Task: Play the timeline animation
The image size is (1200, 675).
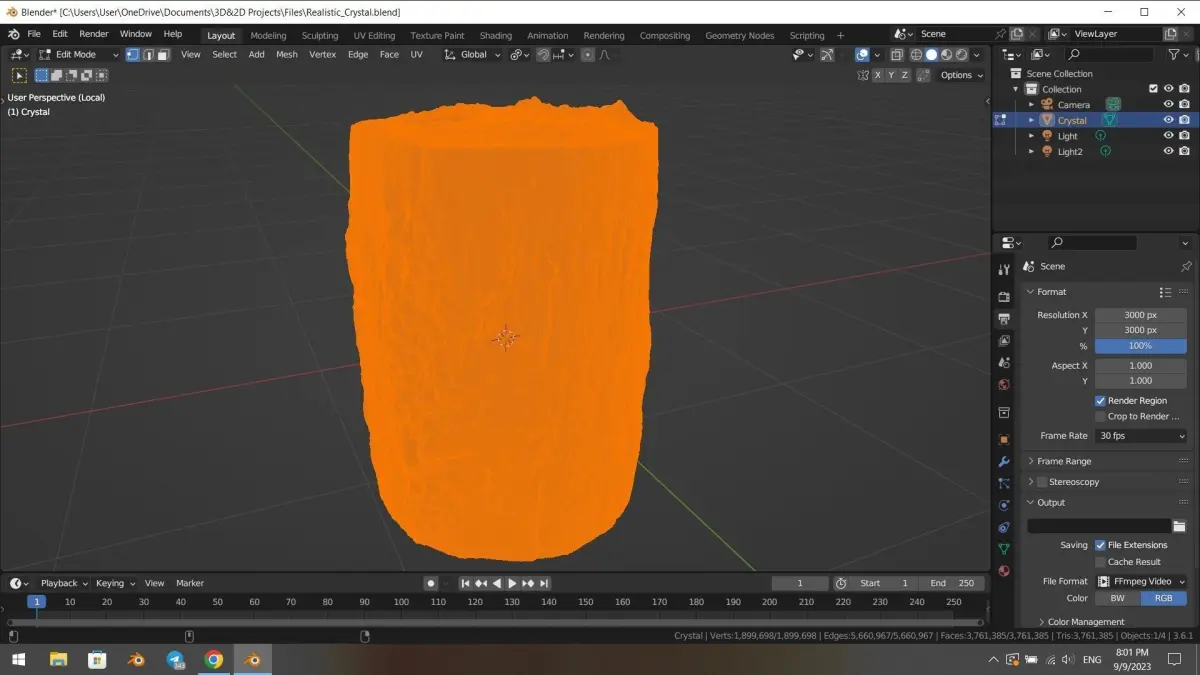Action: tap(512, 583)
